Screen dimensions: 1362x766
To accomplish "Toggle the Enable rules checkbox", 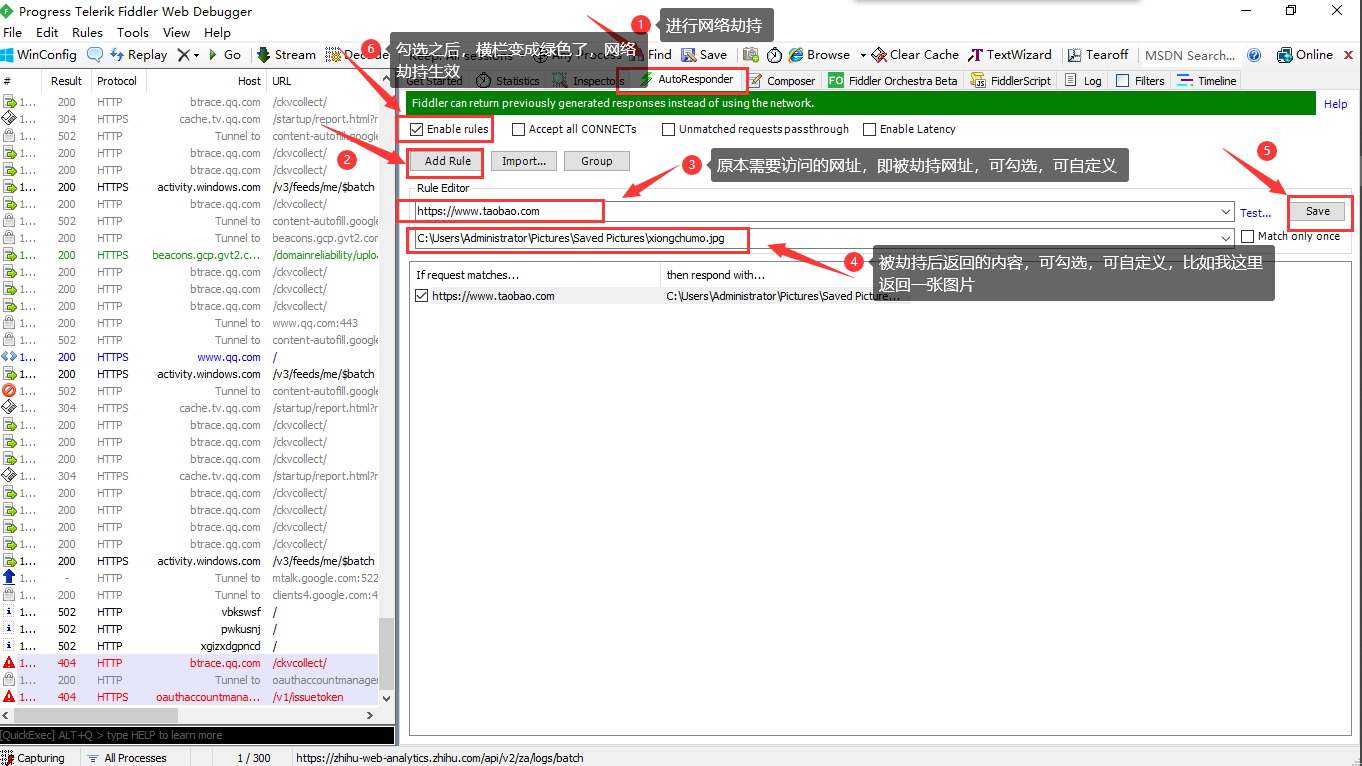I will tap(417, 129).
